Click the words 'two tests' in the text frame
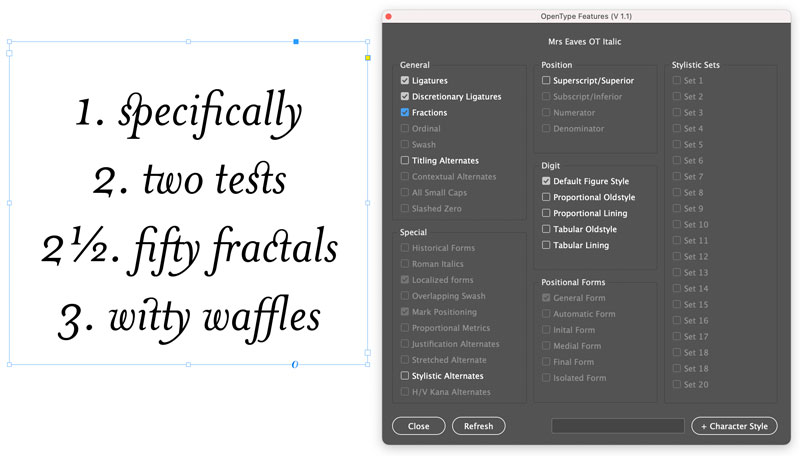The width and height of the screenshot is (800, 456). click(214, 180)
